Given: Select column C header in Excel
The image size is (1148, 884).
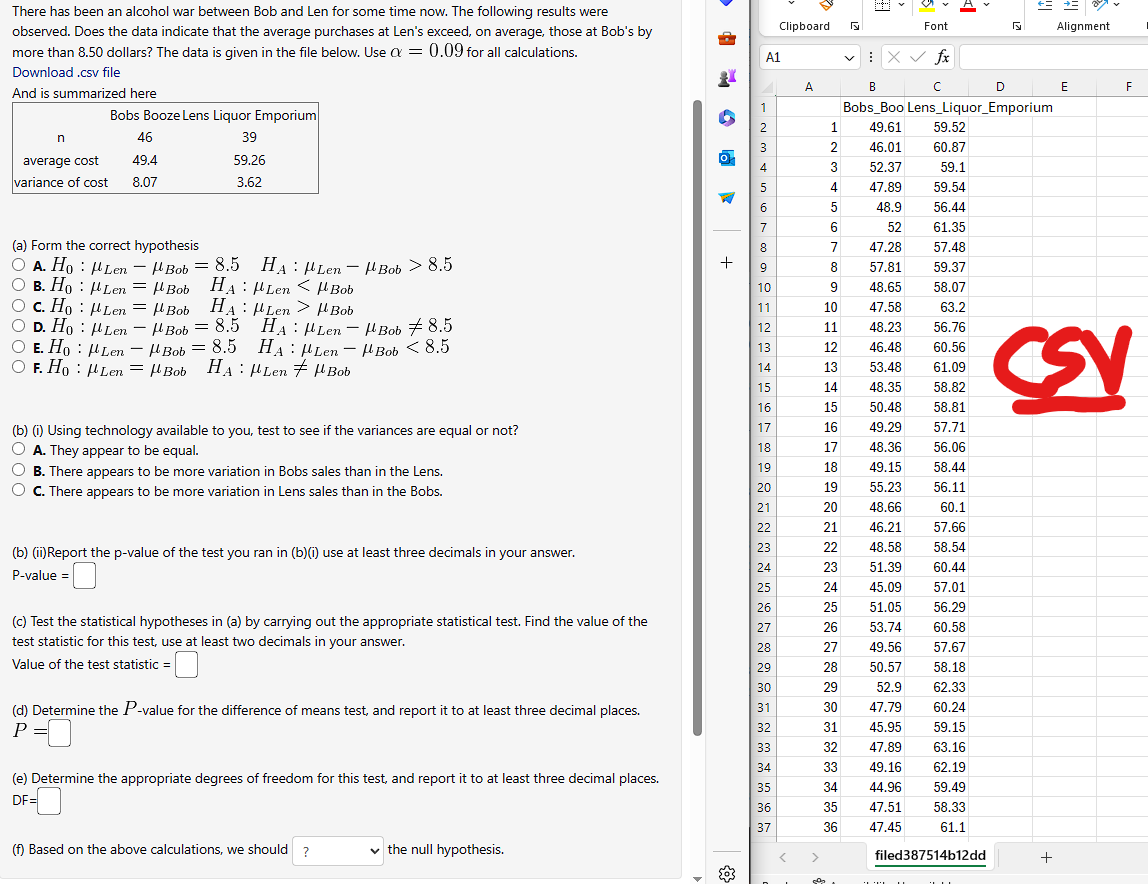Looking at the screenshot, I should click(x=936, y=87).
